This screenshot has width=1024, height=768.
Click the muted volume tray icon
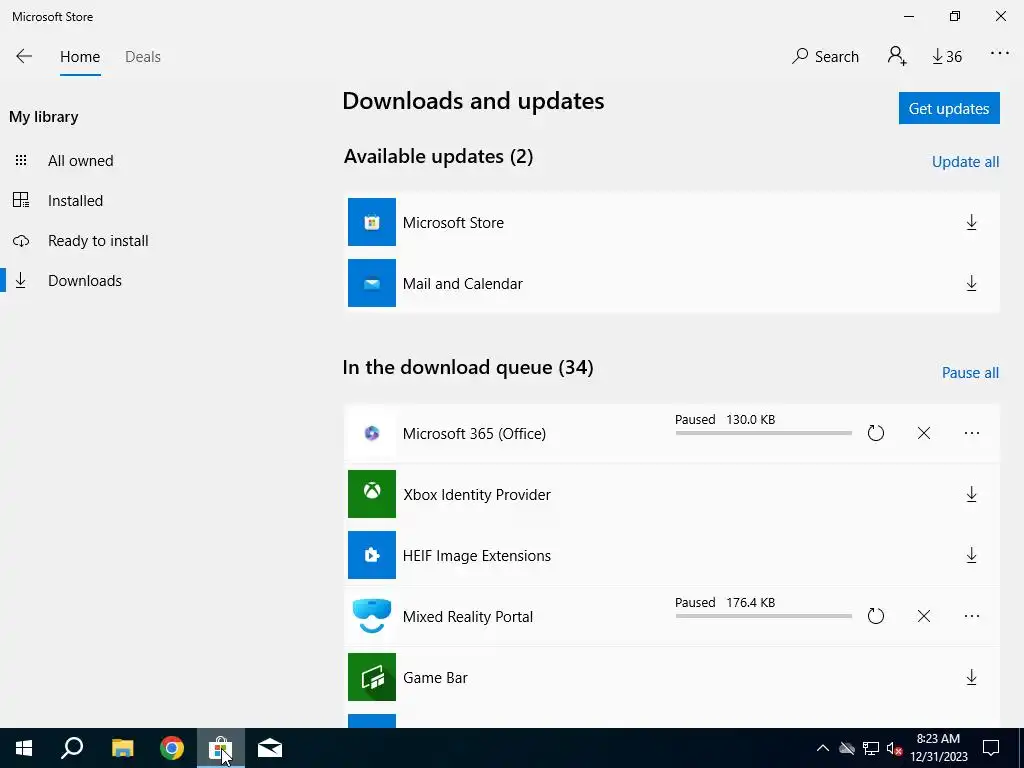[894, 748]
